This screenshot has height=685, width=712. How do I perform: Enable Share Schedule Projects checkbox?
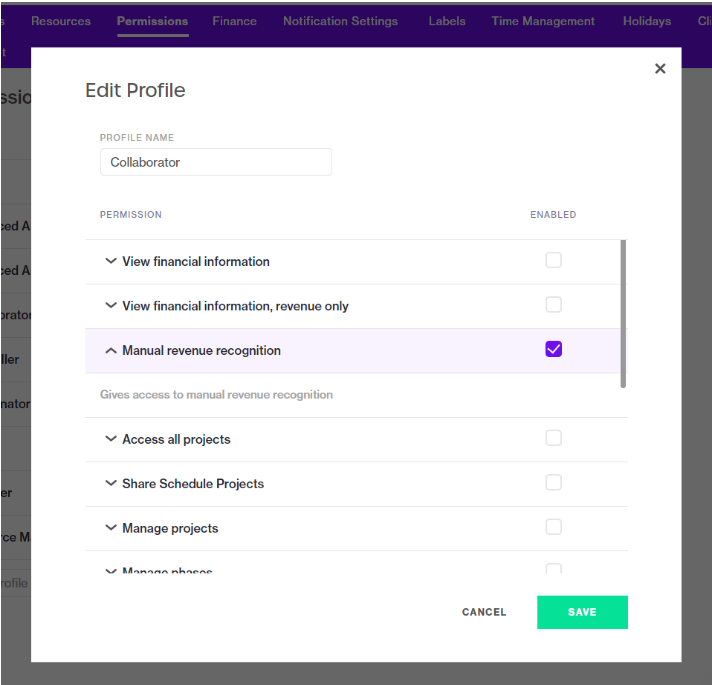(553, 483)
